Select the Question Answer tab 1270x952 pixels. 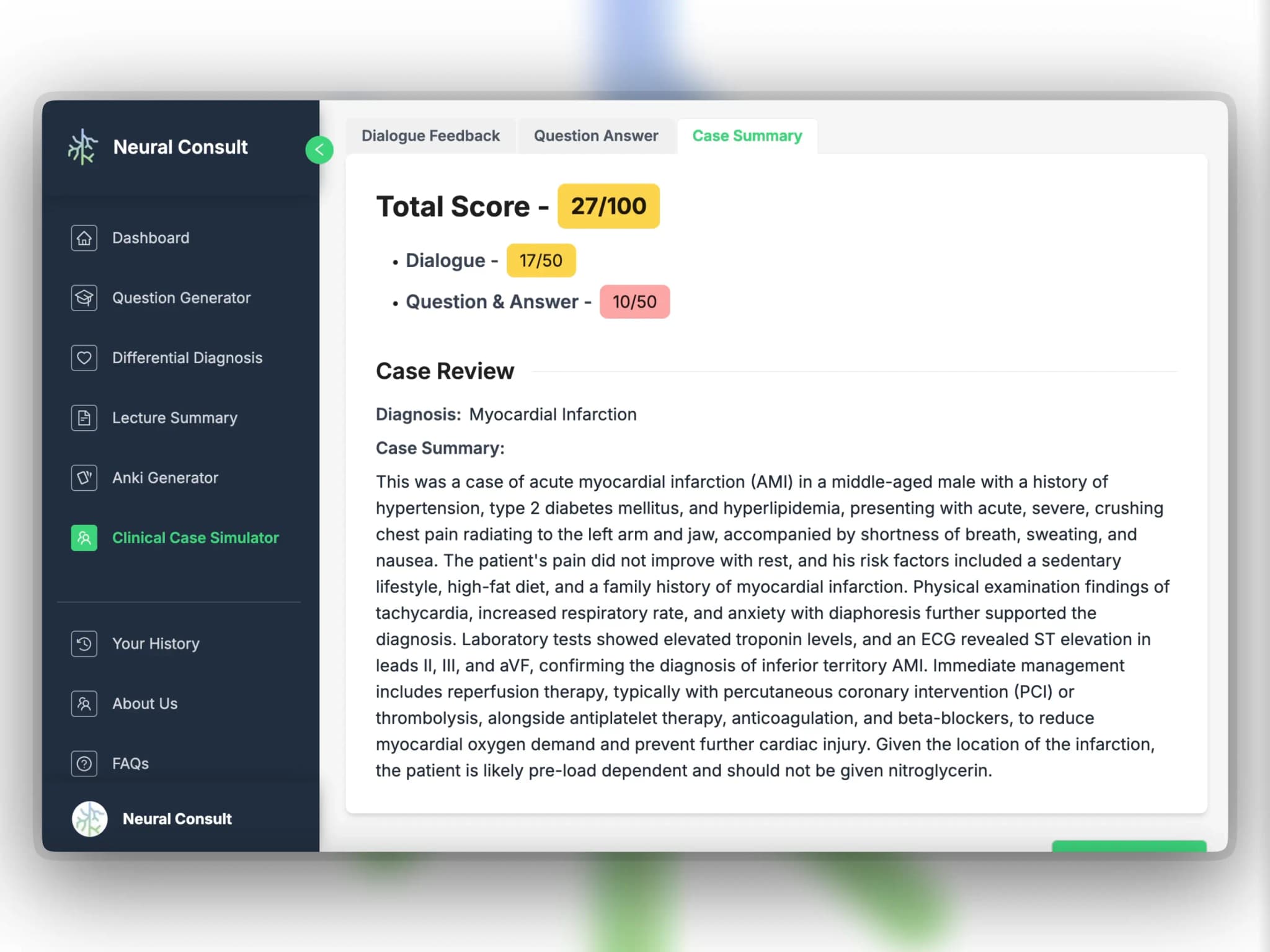pyautogui.click(x=595, y=135)
